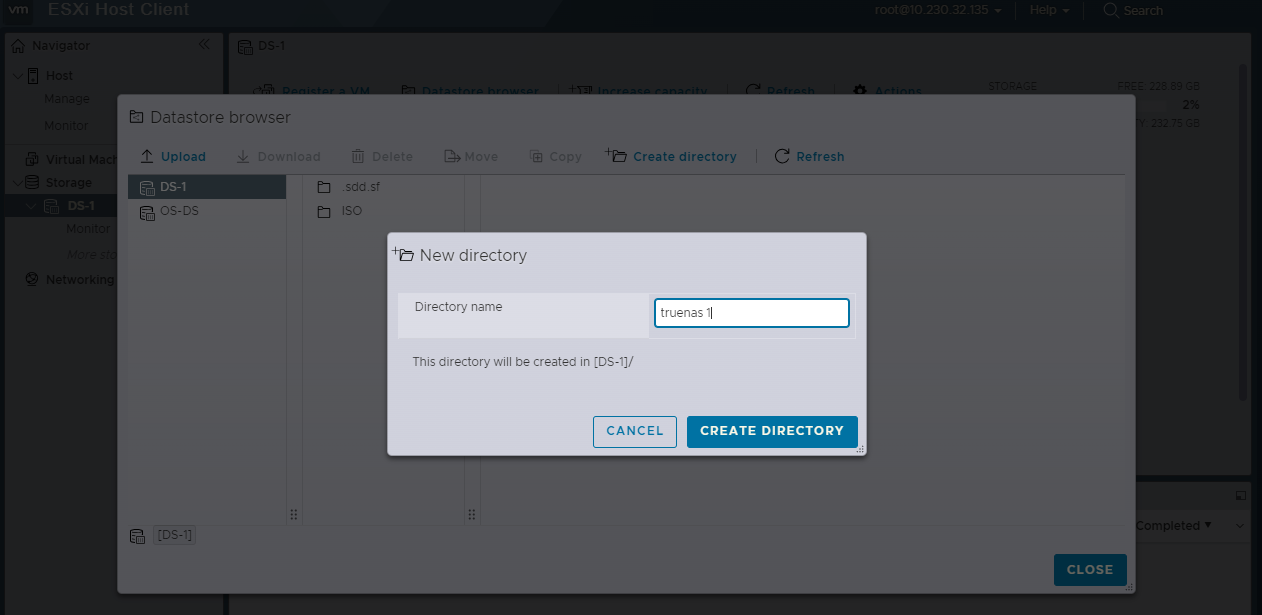The width and height of the screenshot is (1262, 615).
Task: Select Manage under Host in Navigator
Action: (66, 99)
